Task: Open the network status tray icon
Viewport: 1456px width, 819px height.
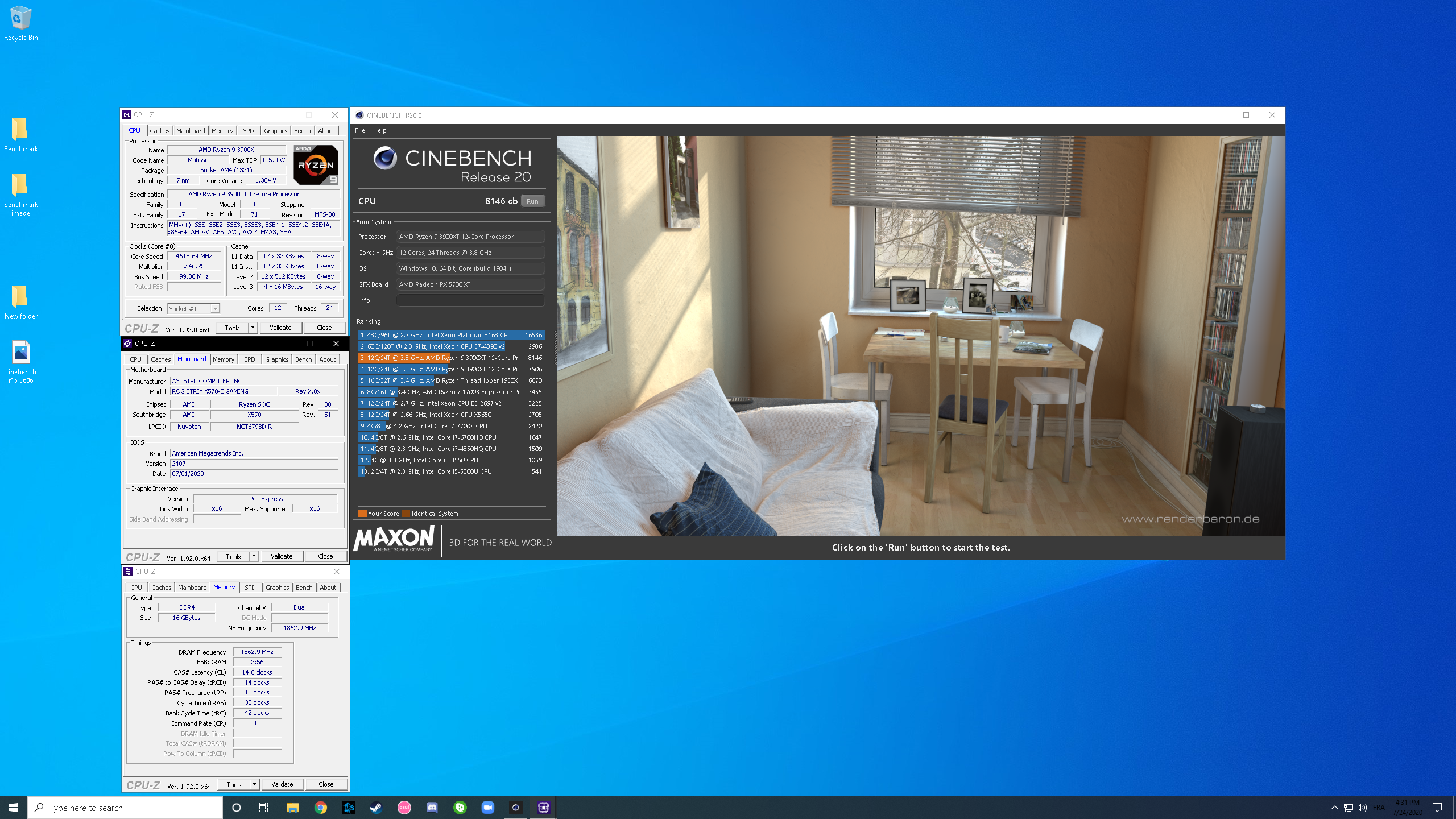Action: coord(1348,808)
